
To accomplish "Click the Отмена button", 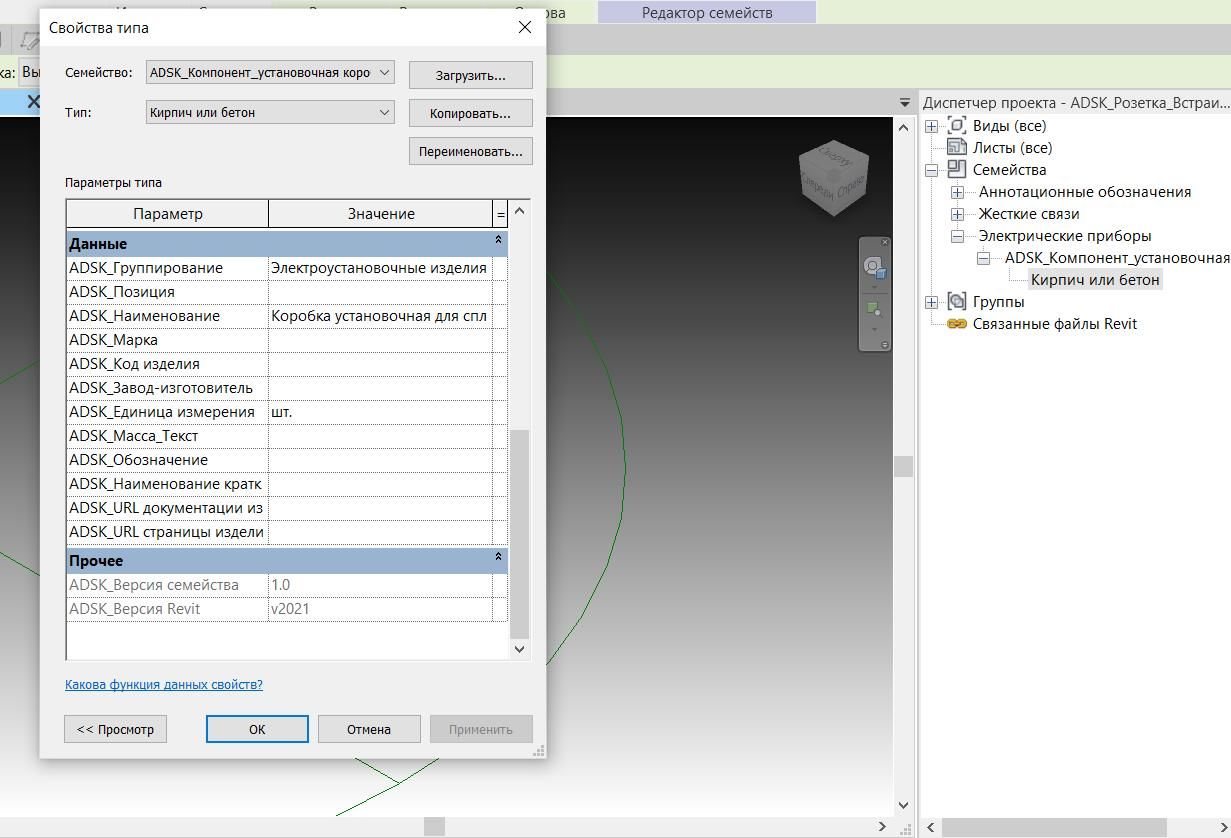I will [x=369, y=729].
